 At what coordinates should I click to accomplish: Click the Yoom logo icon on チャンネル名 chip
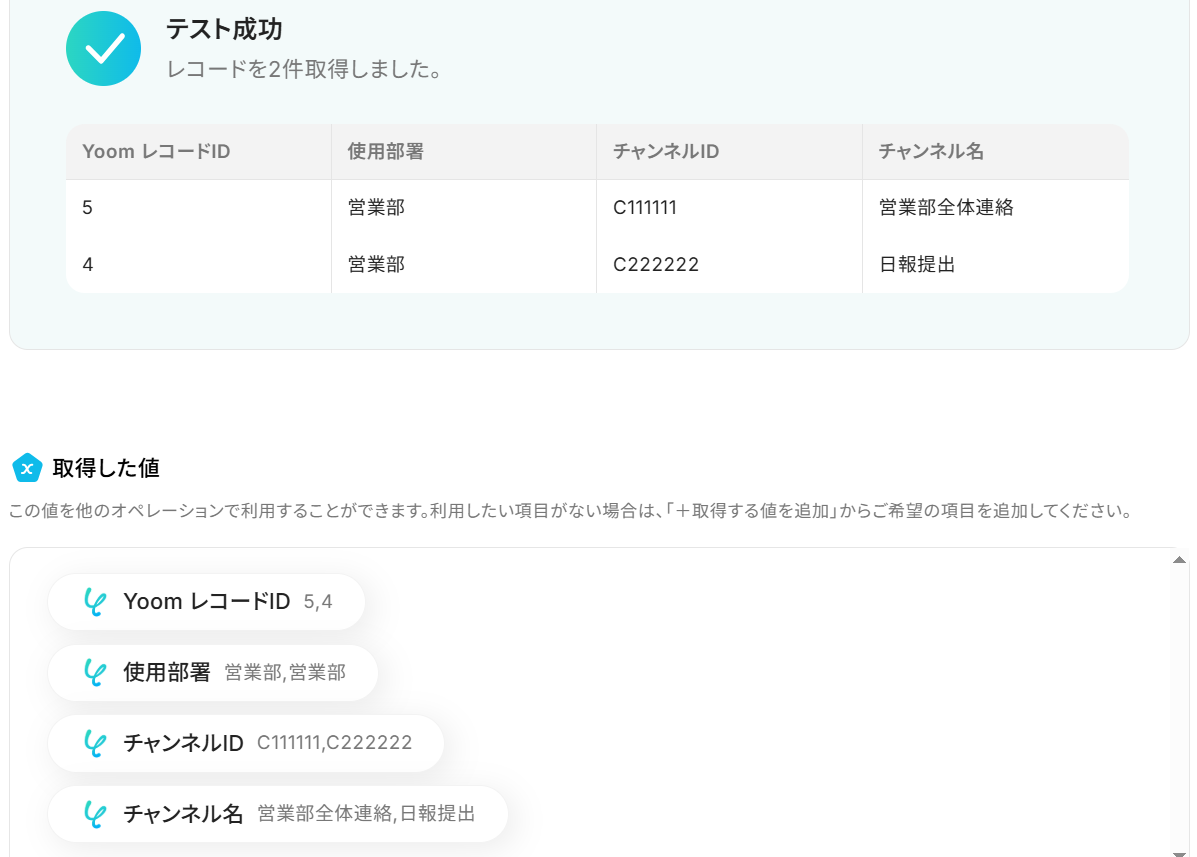(95, 814)
